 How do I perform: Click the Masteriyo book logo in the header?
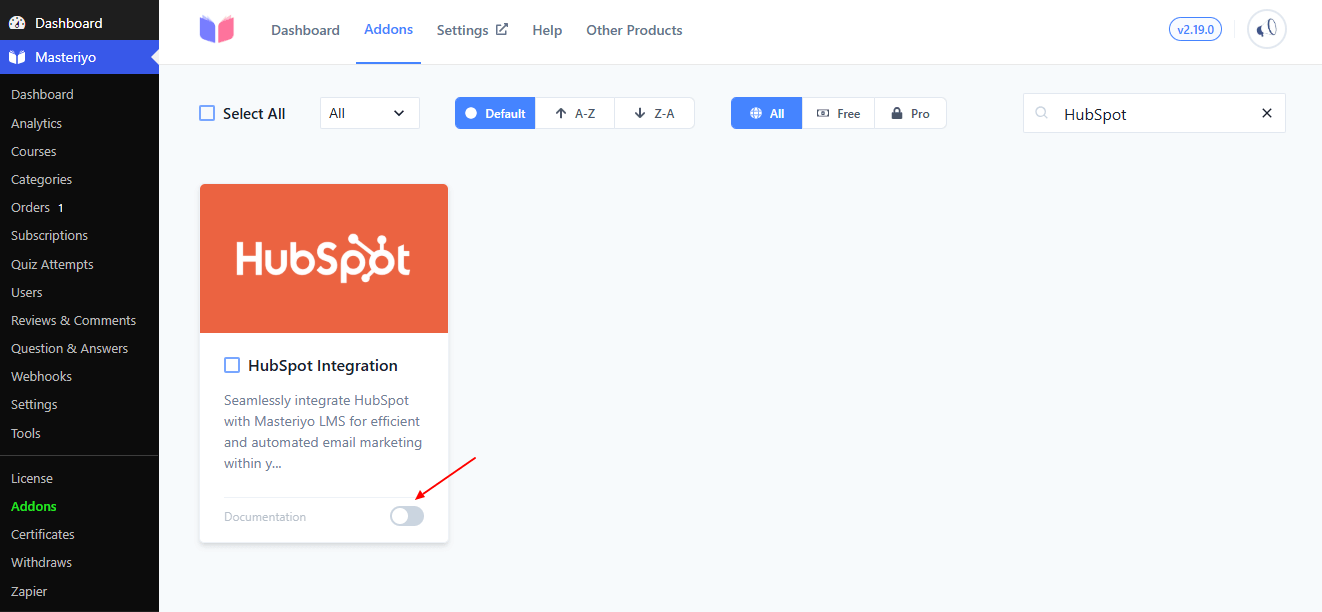216,29
